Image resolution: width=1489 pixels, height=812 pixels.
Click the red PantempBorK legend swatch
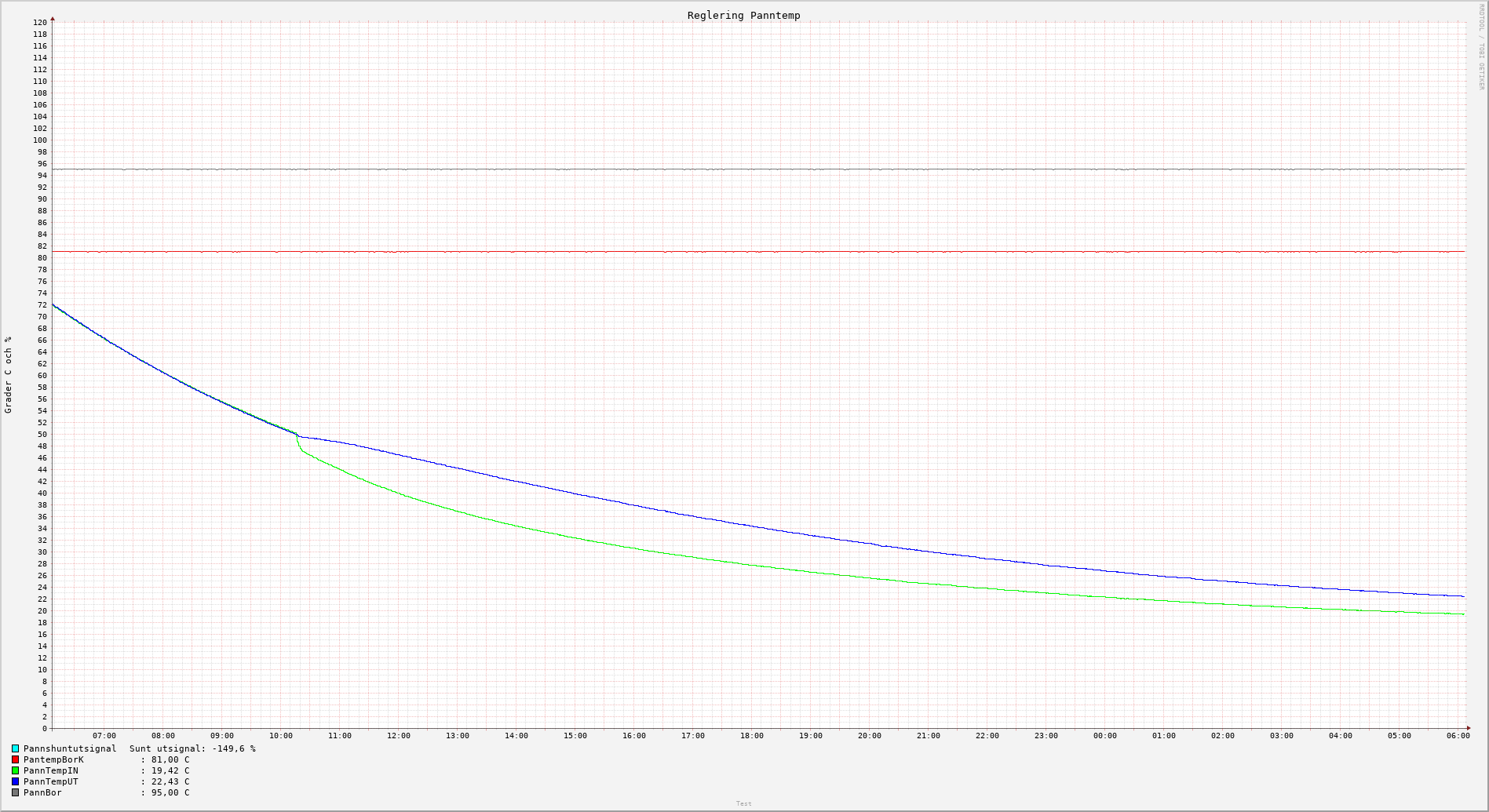tap(15, 759)
